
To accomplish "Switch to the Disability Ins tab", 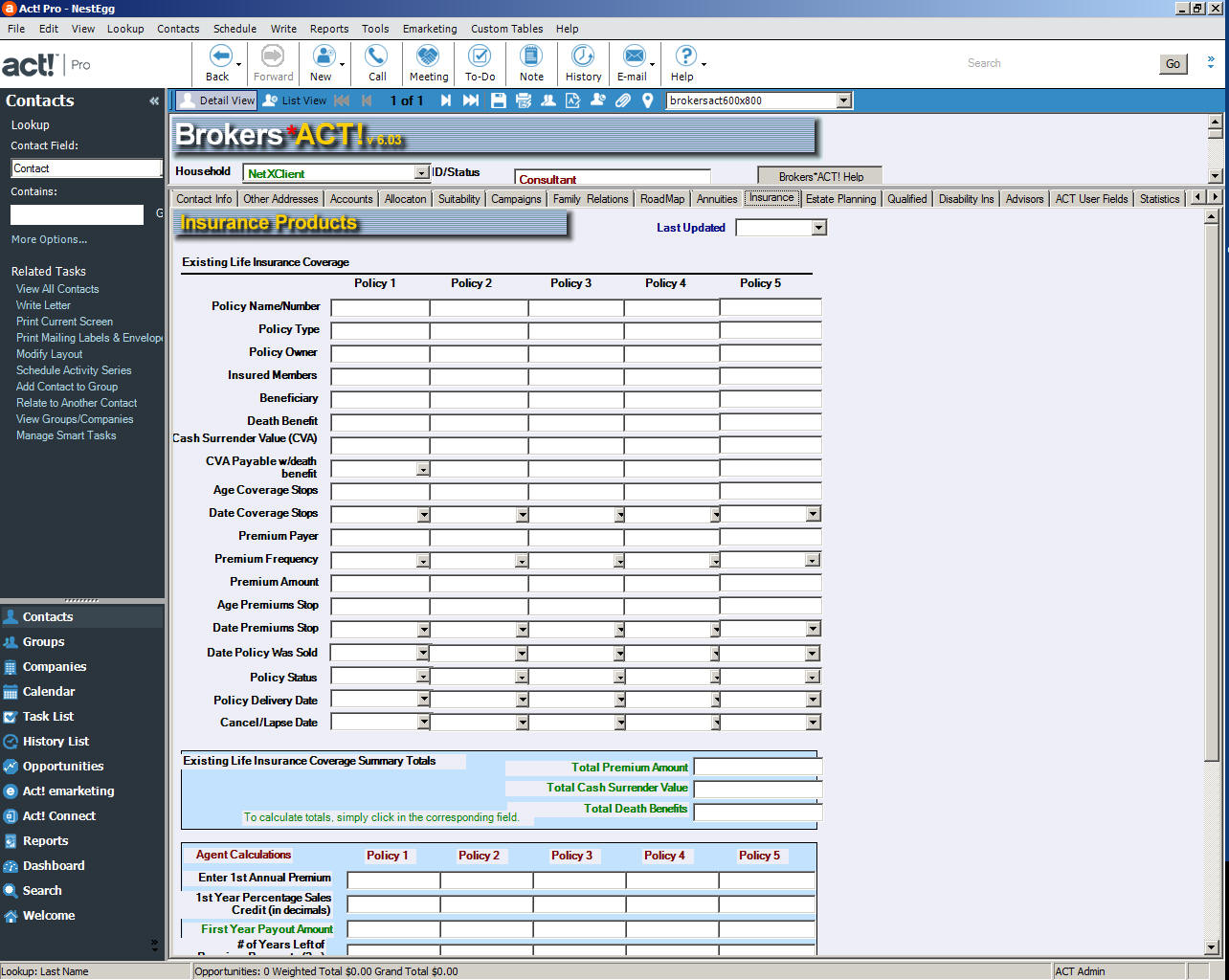I will point(966,199).
